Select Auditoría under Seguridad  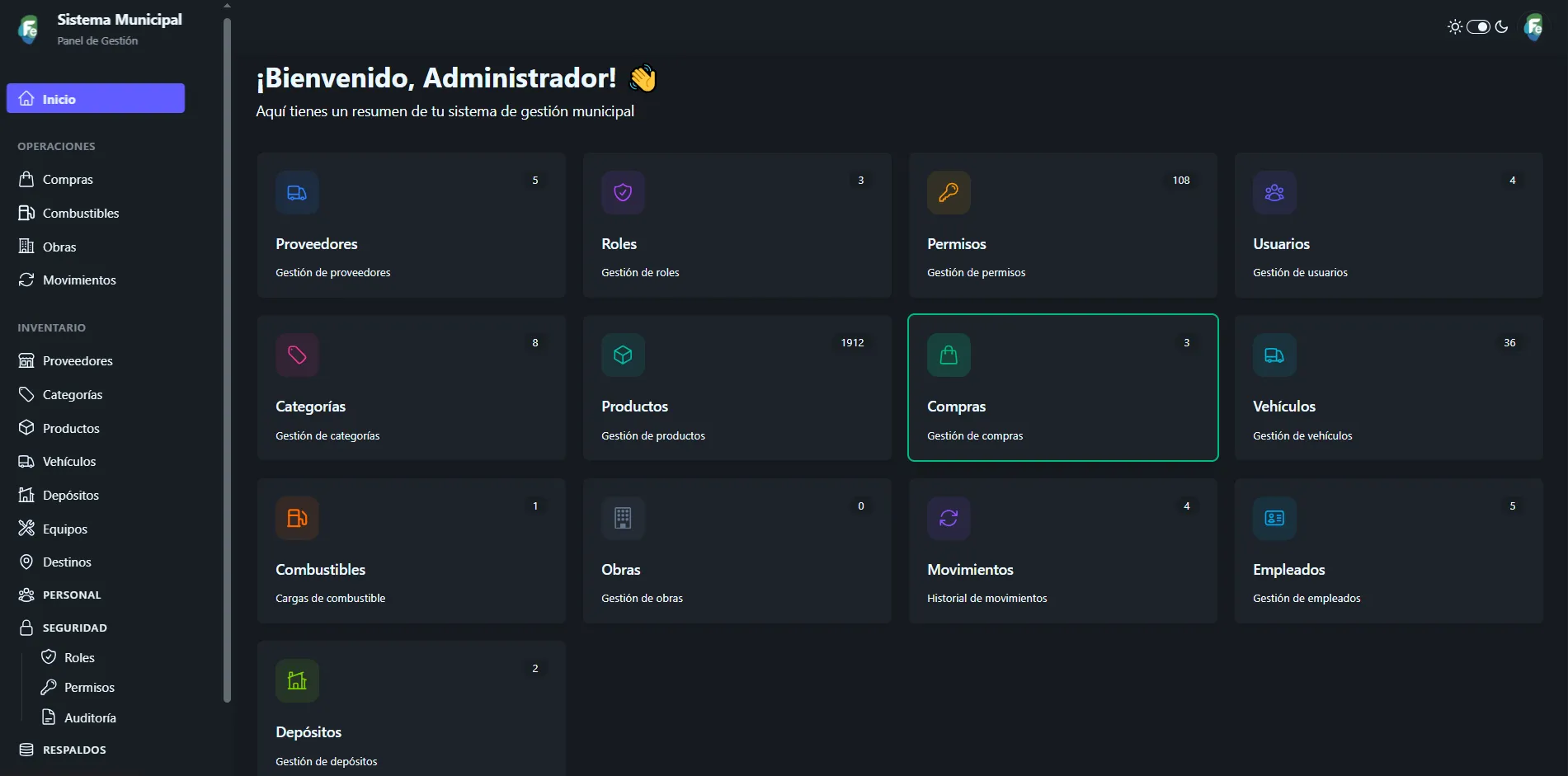tap(107, 717)
